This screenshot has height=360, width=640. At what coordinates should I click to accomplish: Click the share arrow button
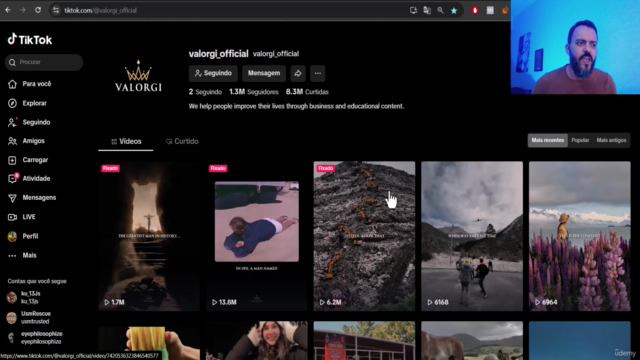[298, 73]
